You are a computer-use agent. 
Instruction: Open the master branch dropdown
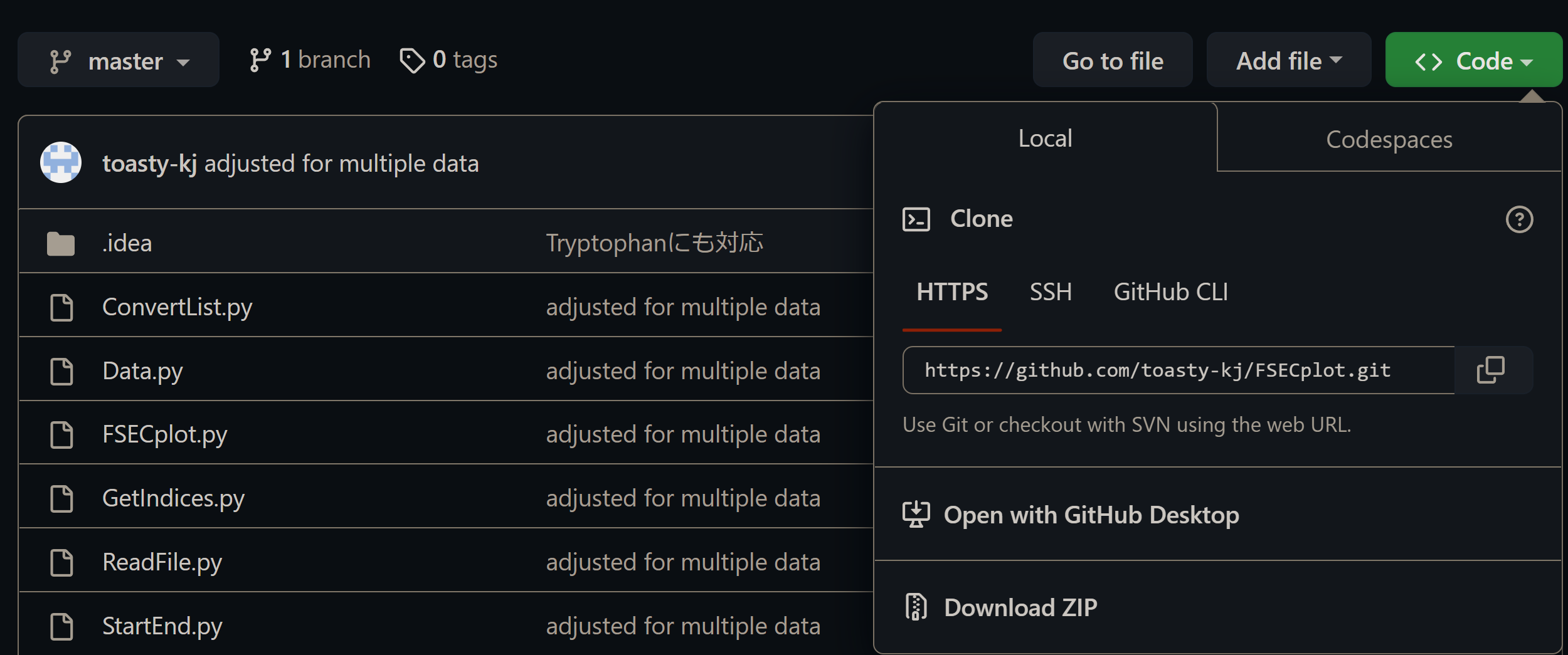(x=119, y=60)
